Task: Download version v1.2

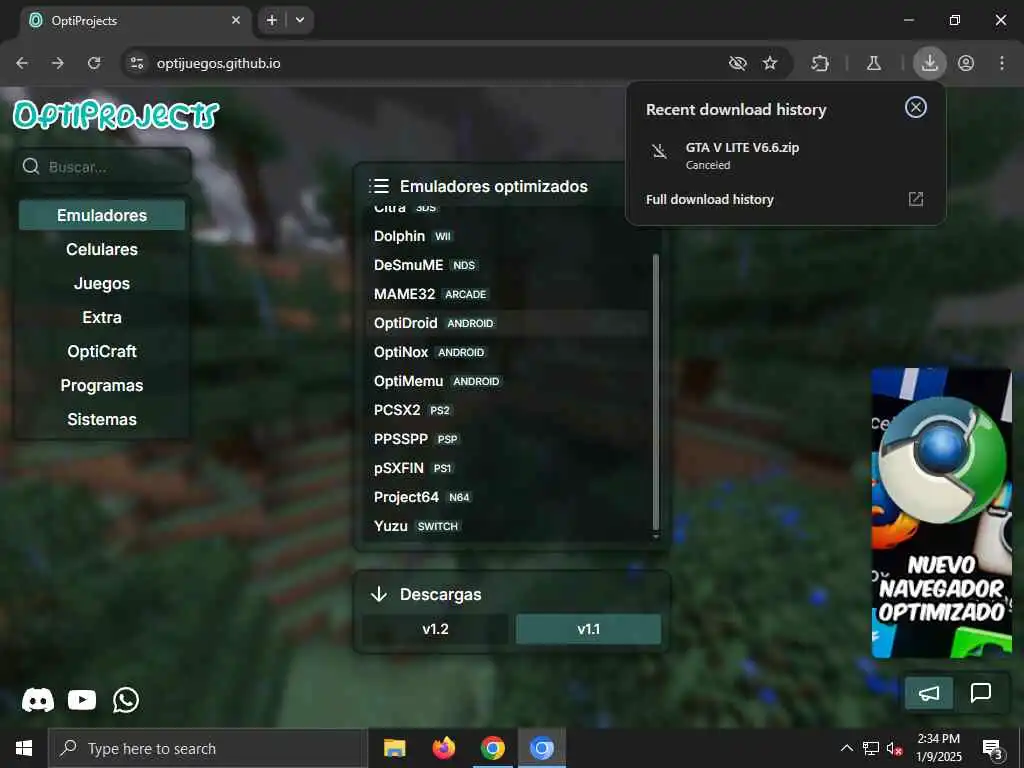Action: click(x=436, y=629)
